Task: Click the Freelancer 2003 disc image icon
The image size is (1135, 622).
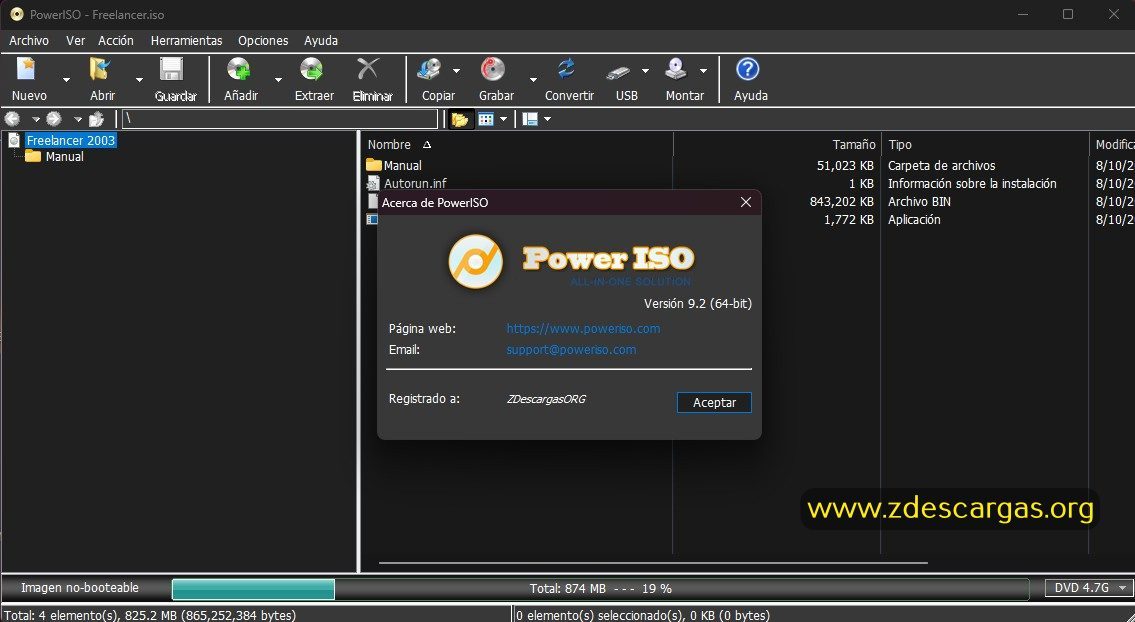Action: tap(14, 140)
